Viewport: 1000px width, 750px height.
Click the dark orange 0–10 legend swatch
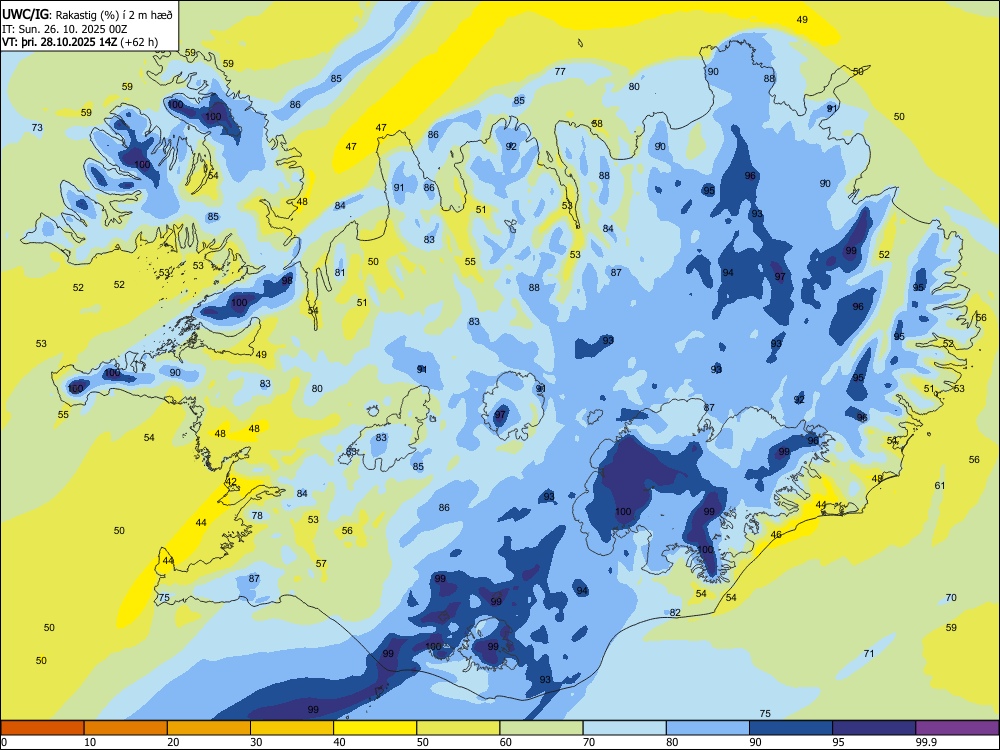42,728
